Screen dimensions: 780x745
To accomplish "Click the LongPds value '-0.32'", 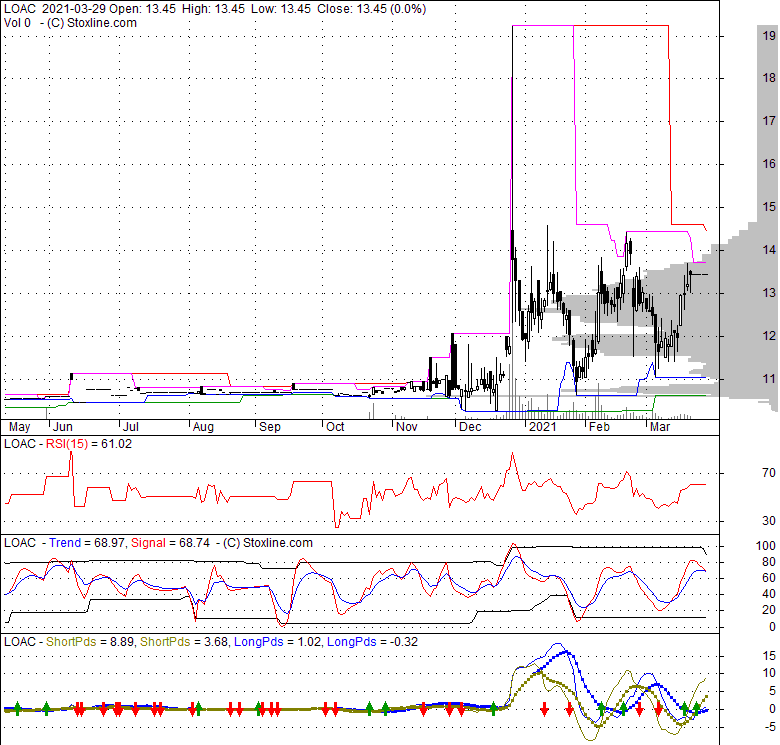I will [x=403, y=642].
